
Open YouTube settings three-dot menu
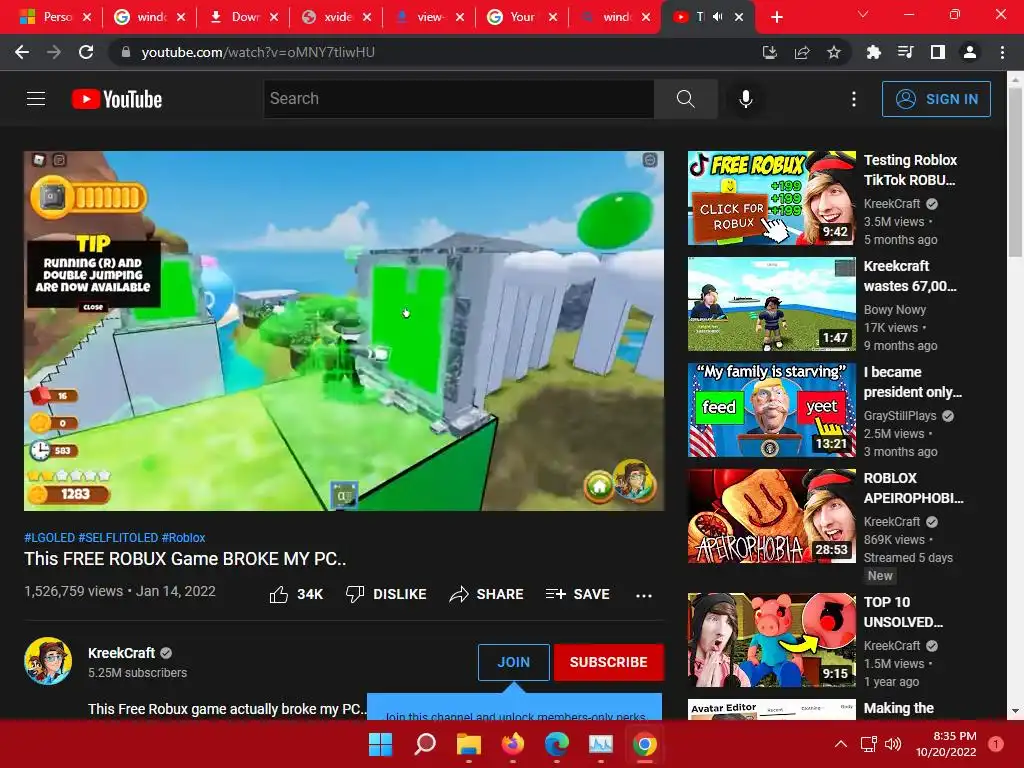coord(854,99)
